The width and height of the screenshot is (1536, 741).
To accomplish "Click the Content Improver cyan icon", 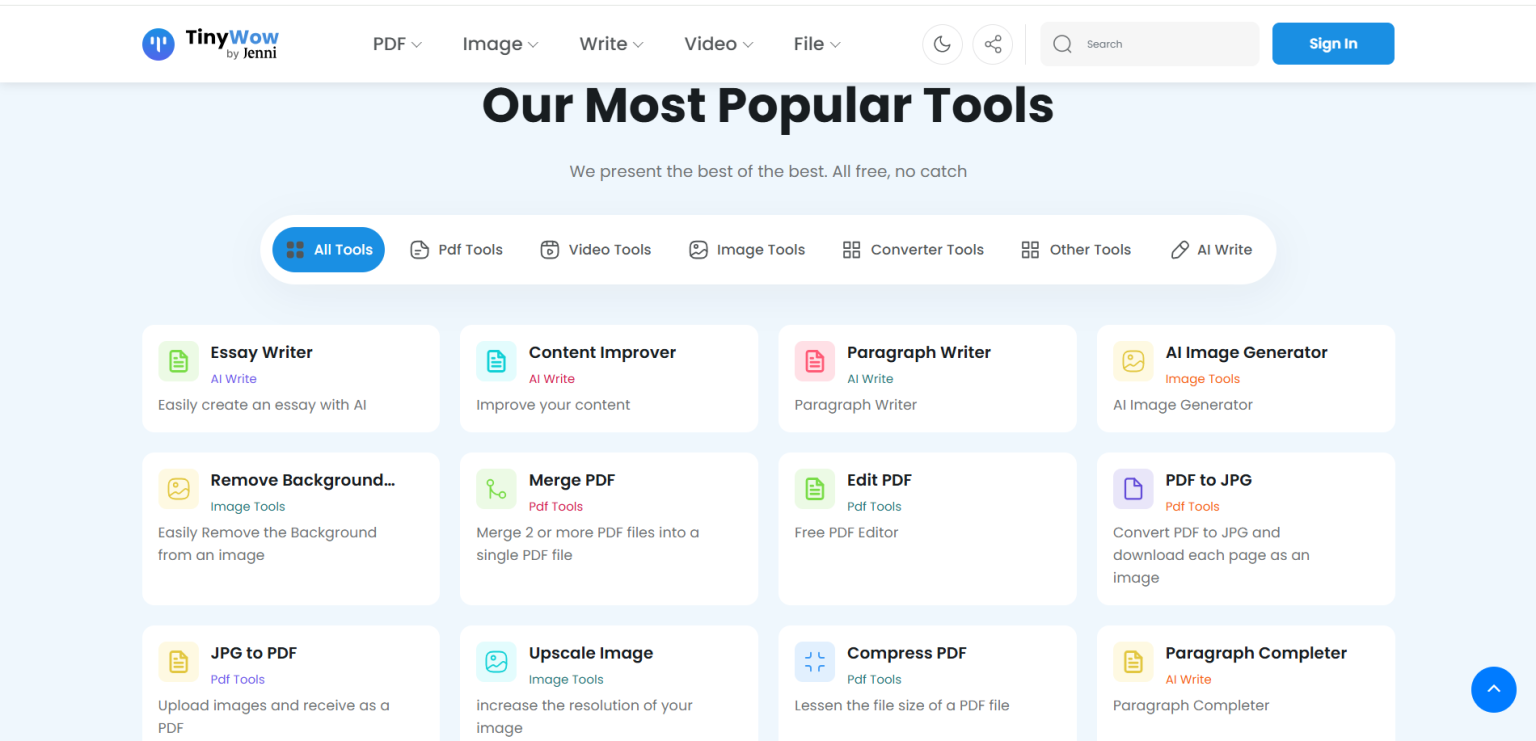I will point(496,361).
